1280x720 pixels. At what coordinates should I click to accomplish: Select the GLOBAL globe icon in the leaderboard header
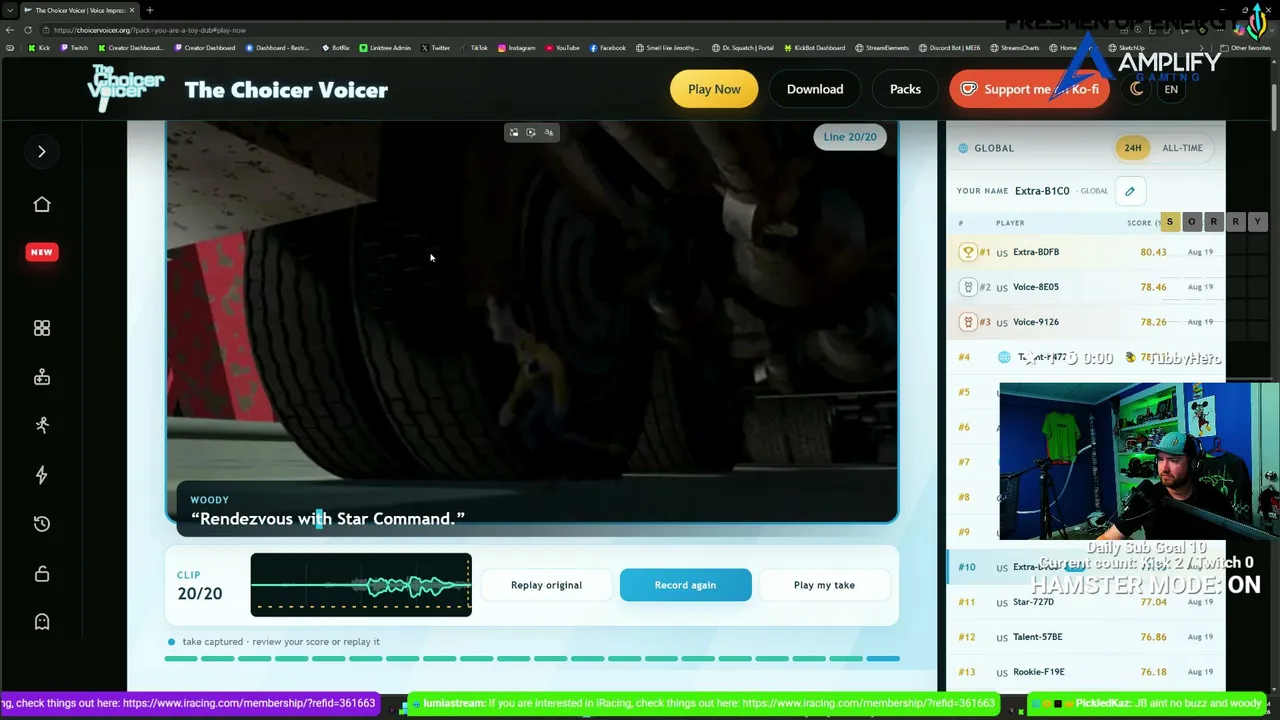tap(963, 148)
